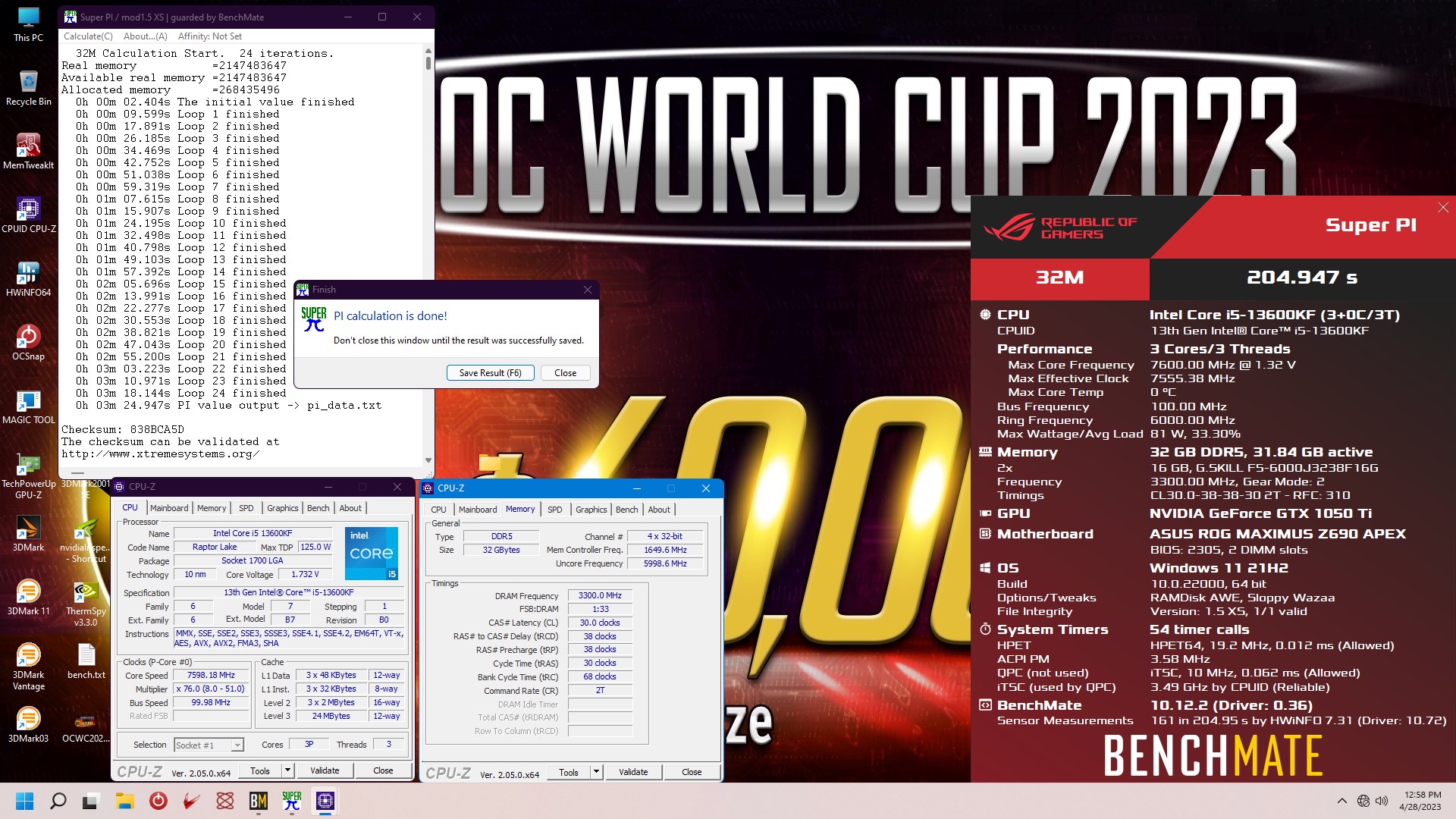Click the Core Voltage 1.732 V value

point(305,574)
